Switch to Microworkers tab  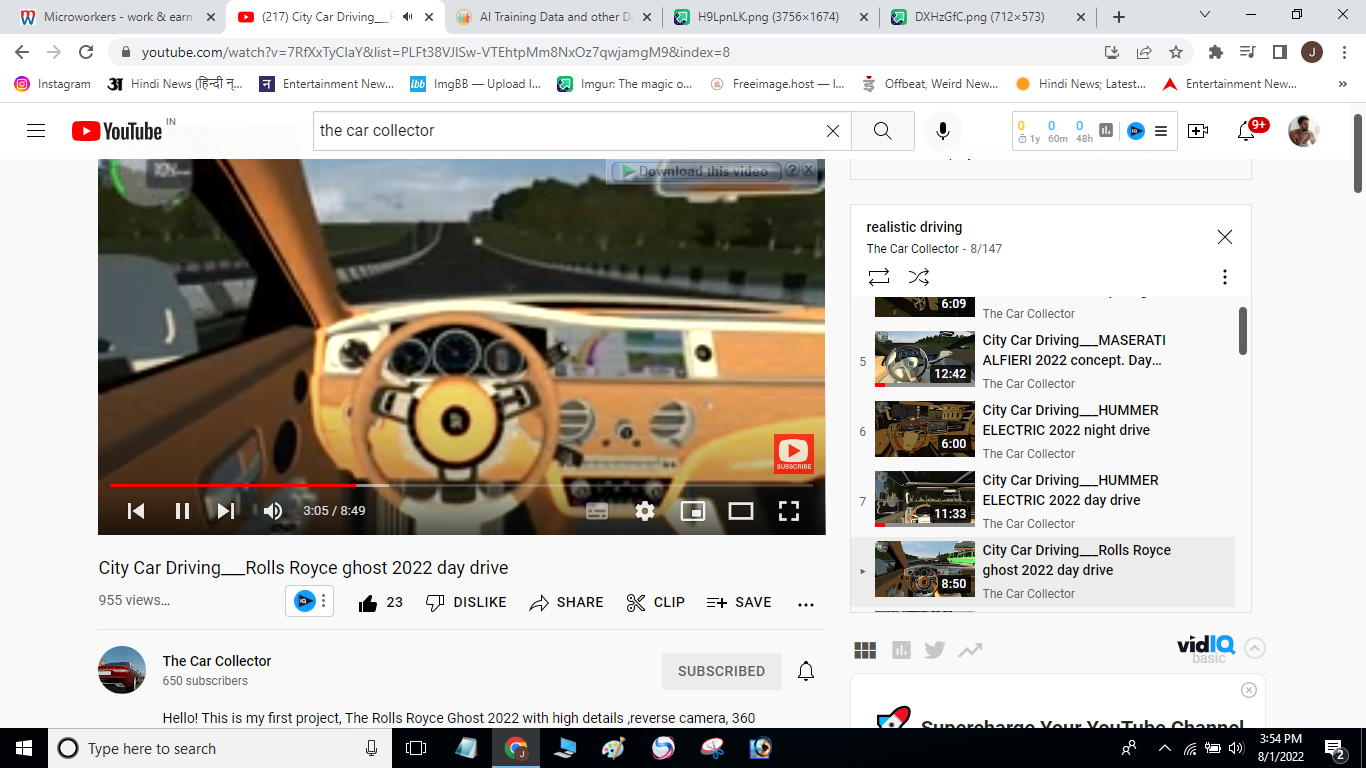click(x=116, y=17)
